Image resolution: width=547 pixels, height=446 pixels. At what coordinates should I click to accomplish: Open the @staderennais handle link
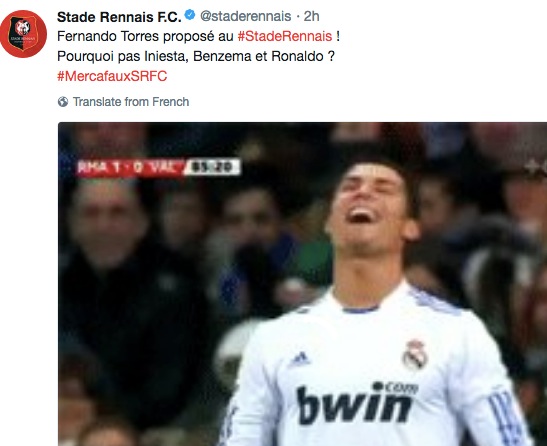(246, 16)
